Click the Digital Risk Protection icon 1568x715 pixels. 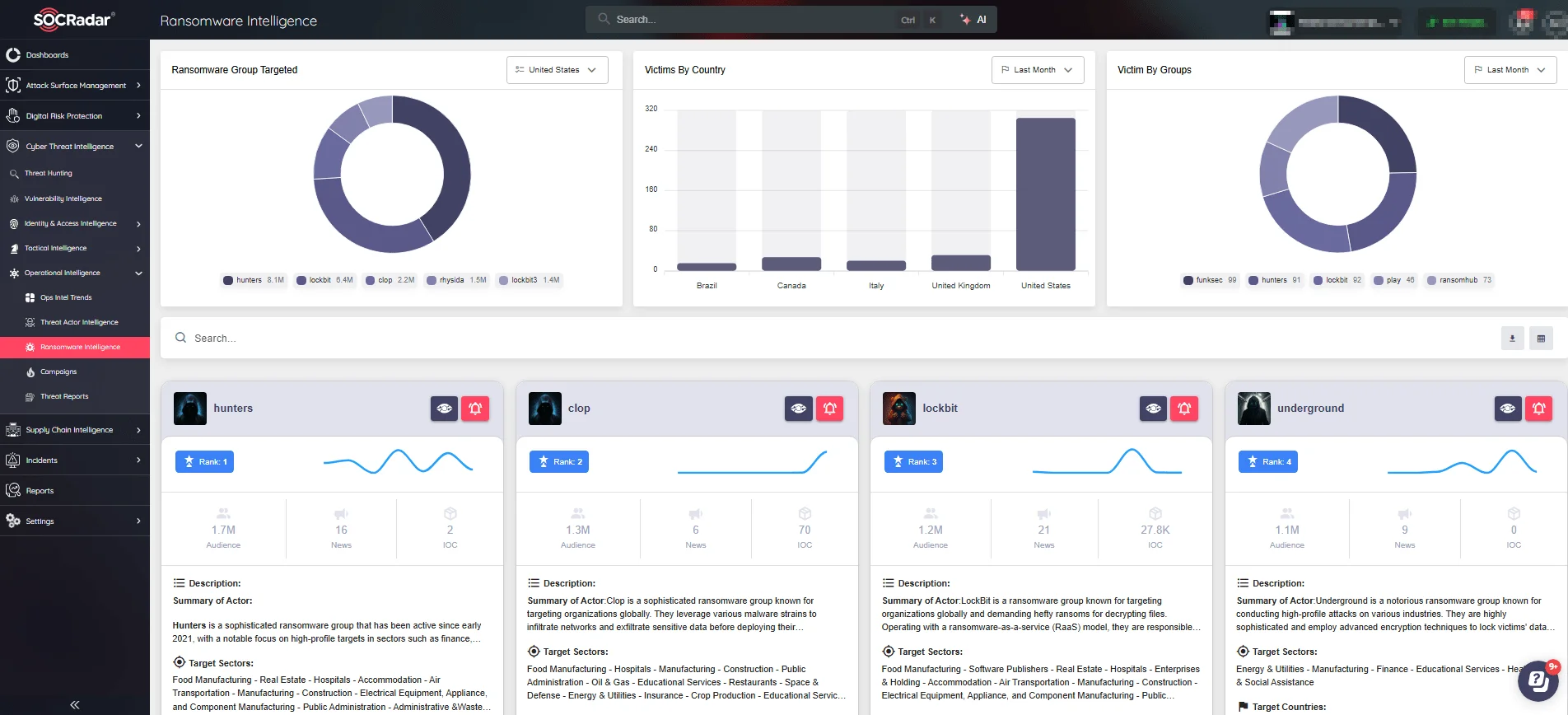point(13,116)
